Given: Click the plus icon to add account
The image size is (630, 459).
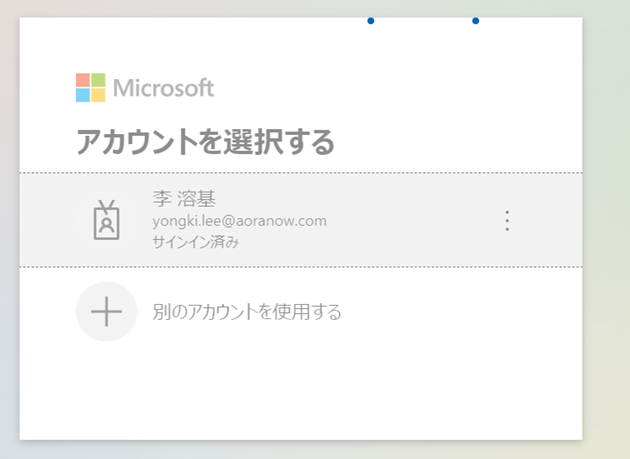Looking at the screenshot, I should (106, 311).
